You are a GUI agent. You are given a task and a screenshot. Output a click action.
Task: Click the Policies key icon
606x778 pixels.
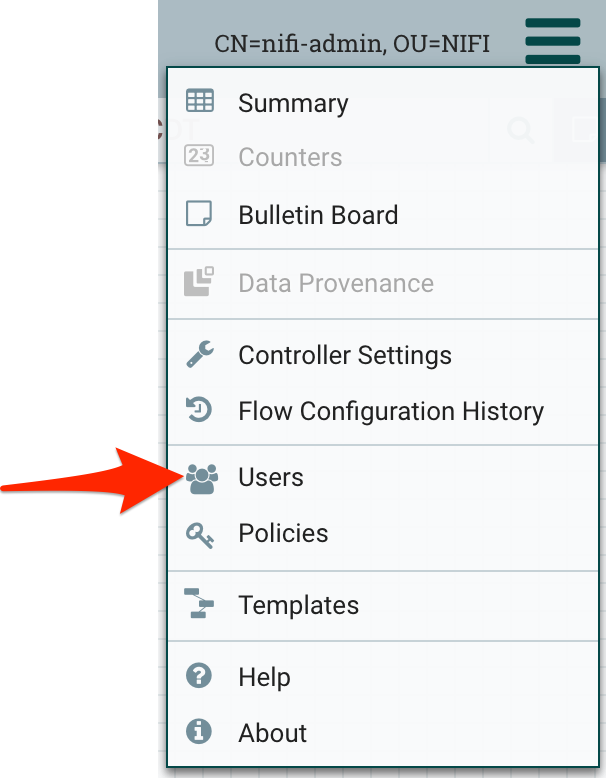200,534
